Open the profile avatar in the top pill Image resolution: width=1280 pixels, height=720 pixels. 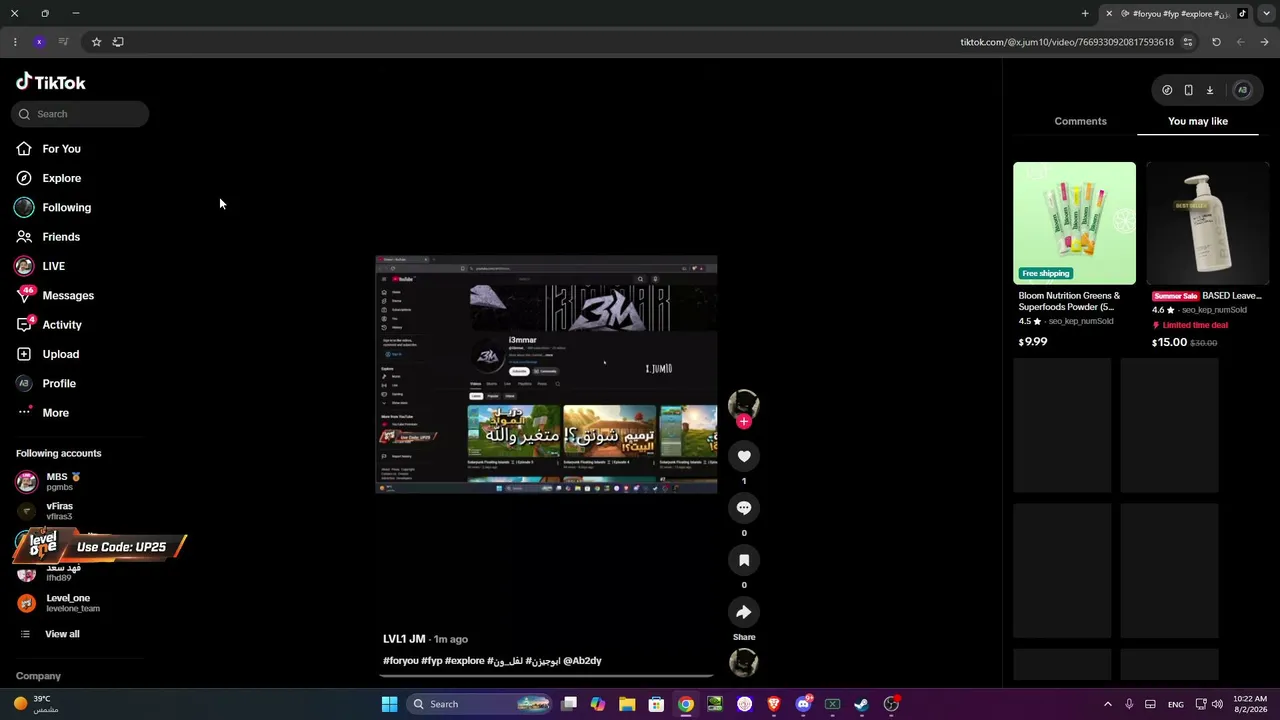(x=1243, y=90)
